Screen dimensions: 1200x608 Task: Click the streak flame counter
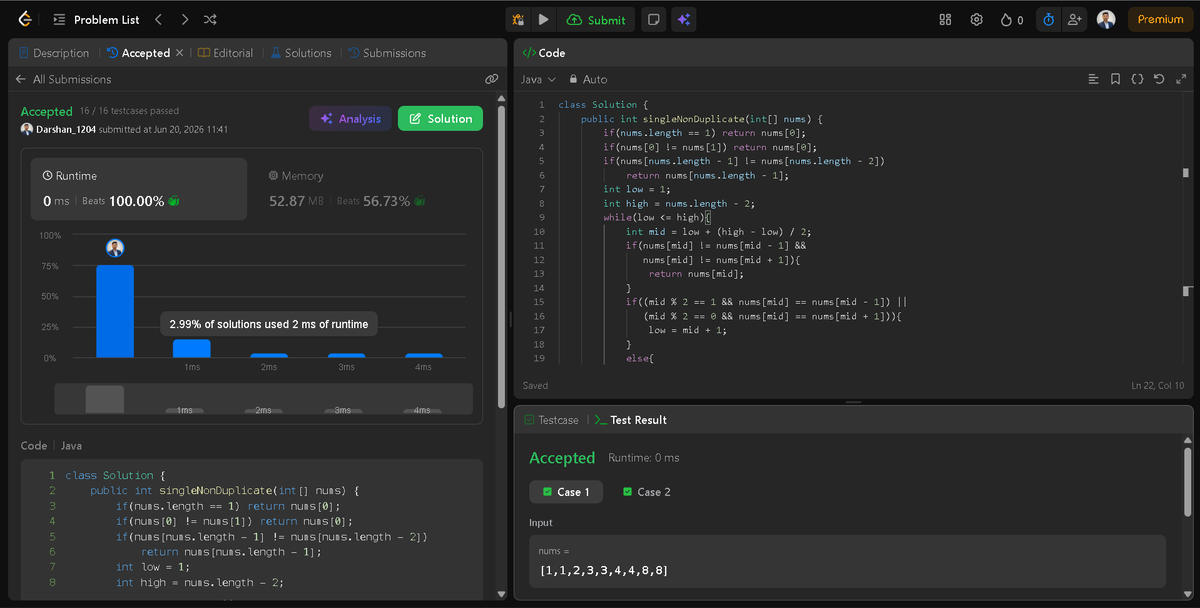point(1012,19)
